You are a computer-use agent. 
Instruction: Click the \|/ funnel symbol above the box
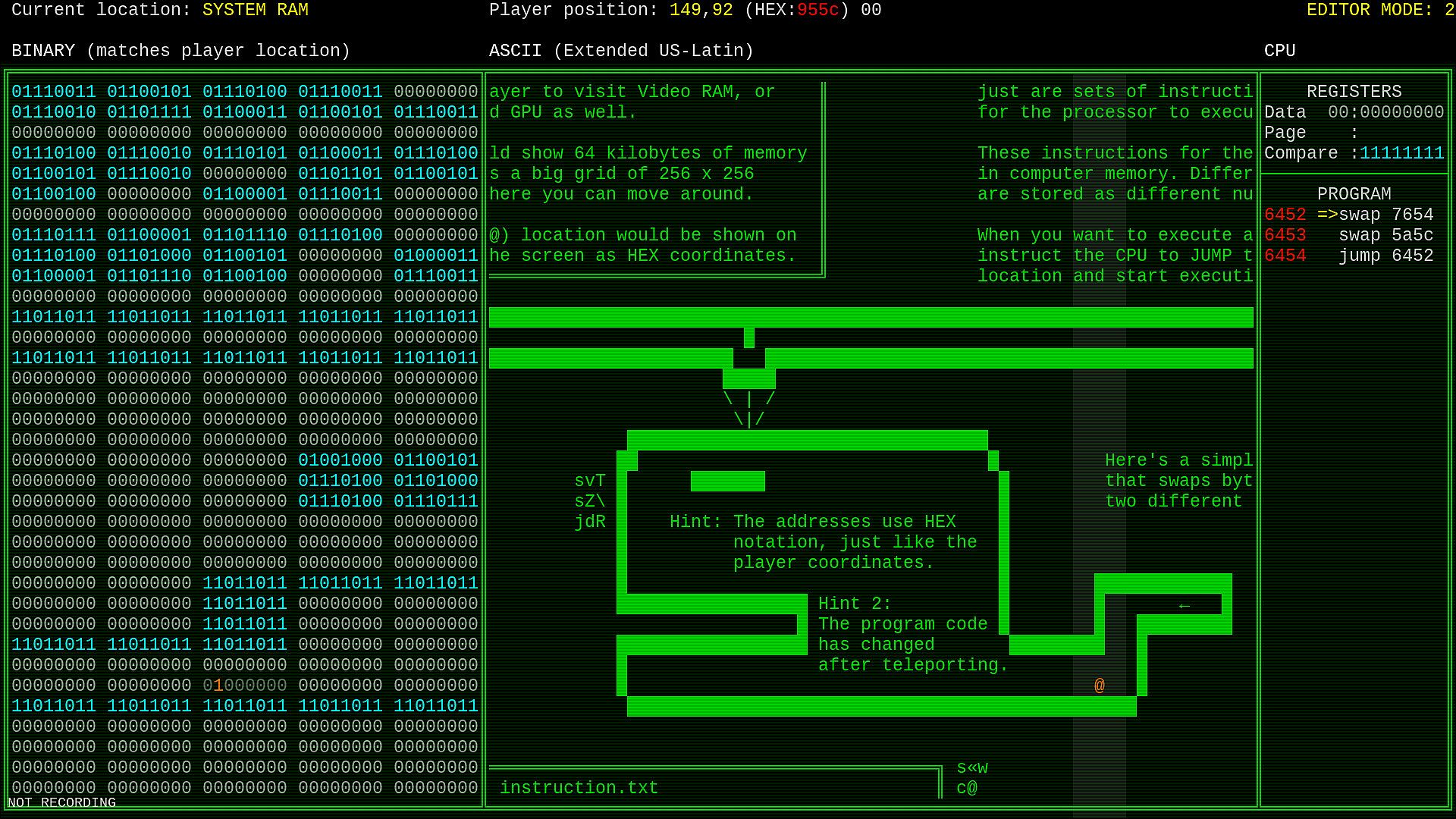coord(749,419)
